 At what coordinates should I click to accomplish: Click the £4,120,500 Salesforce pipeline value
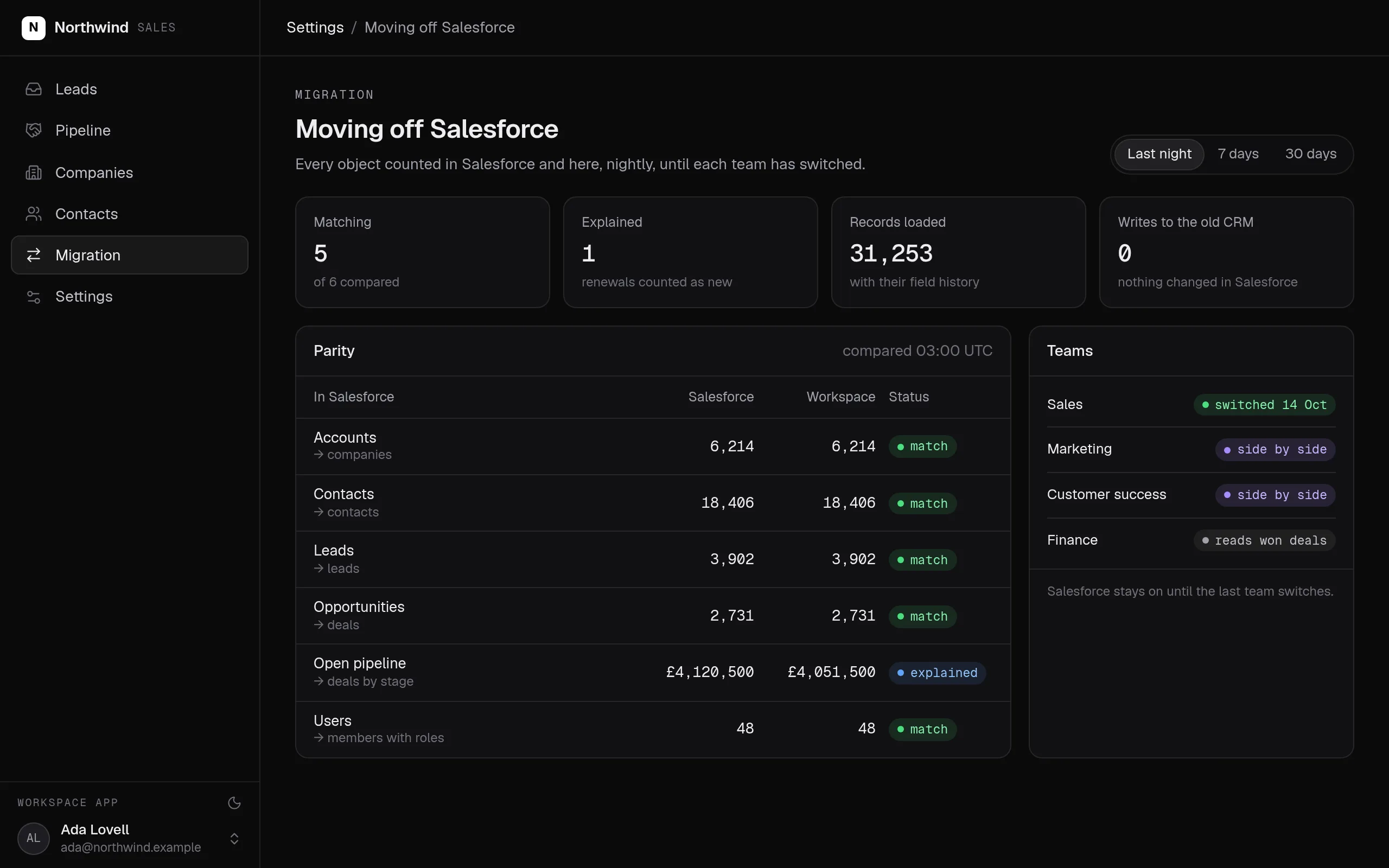pyautogui.click(x=710, y=672)
